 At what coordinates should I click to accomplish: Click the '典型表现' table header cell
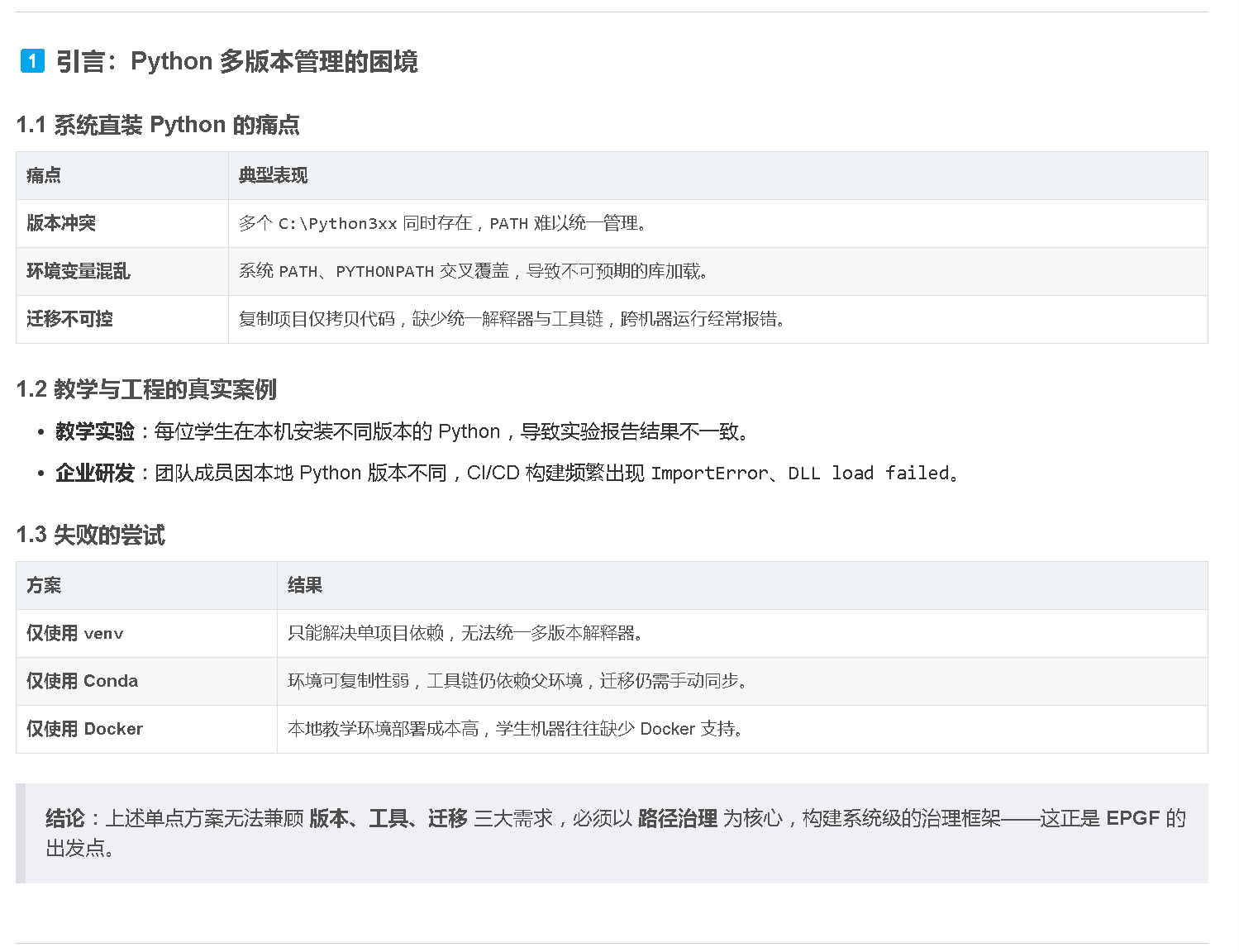pos(718,175)
